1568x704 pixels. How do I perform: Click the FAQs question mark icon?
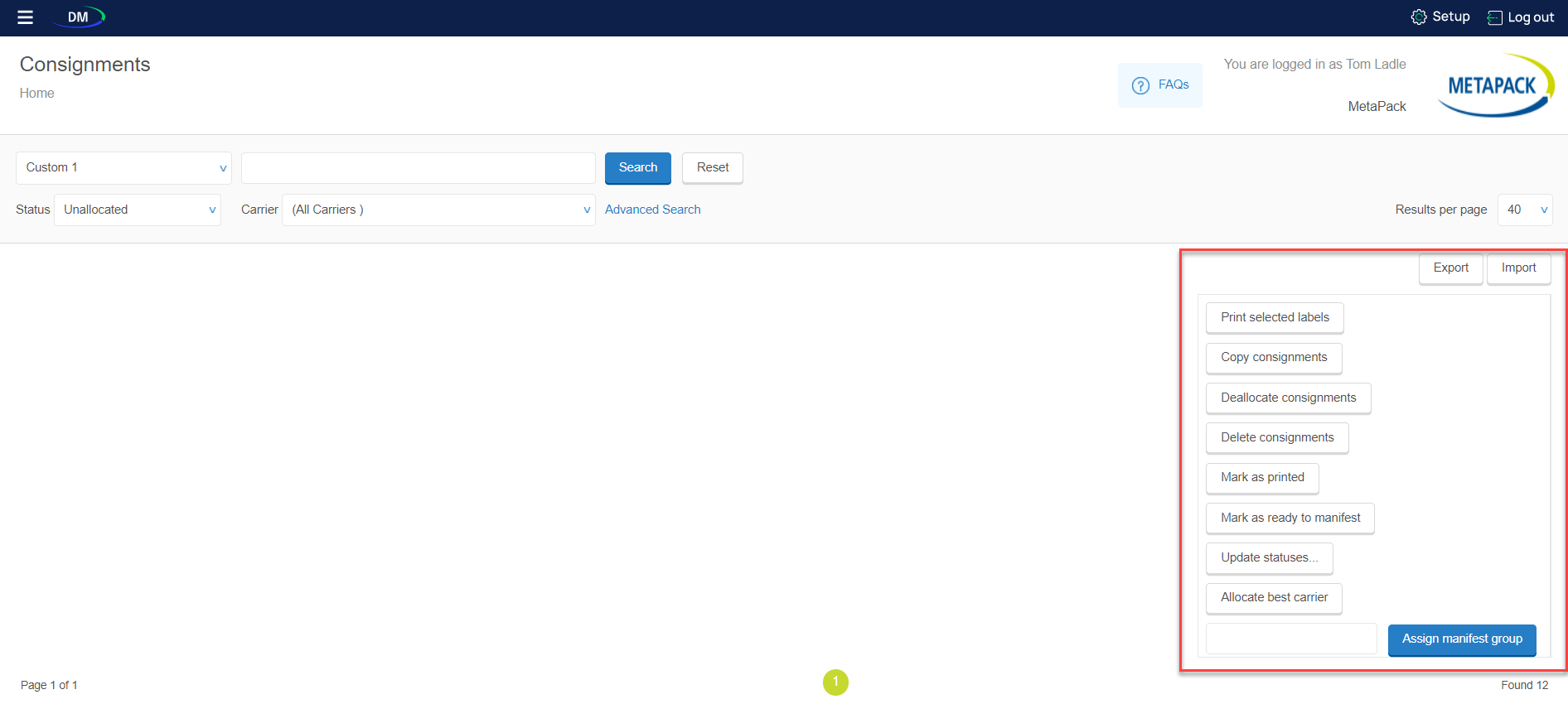click(x=1140, y=85)
